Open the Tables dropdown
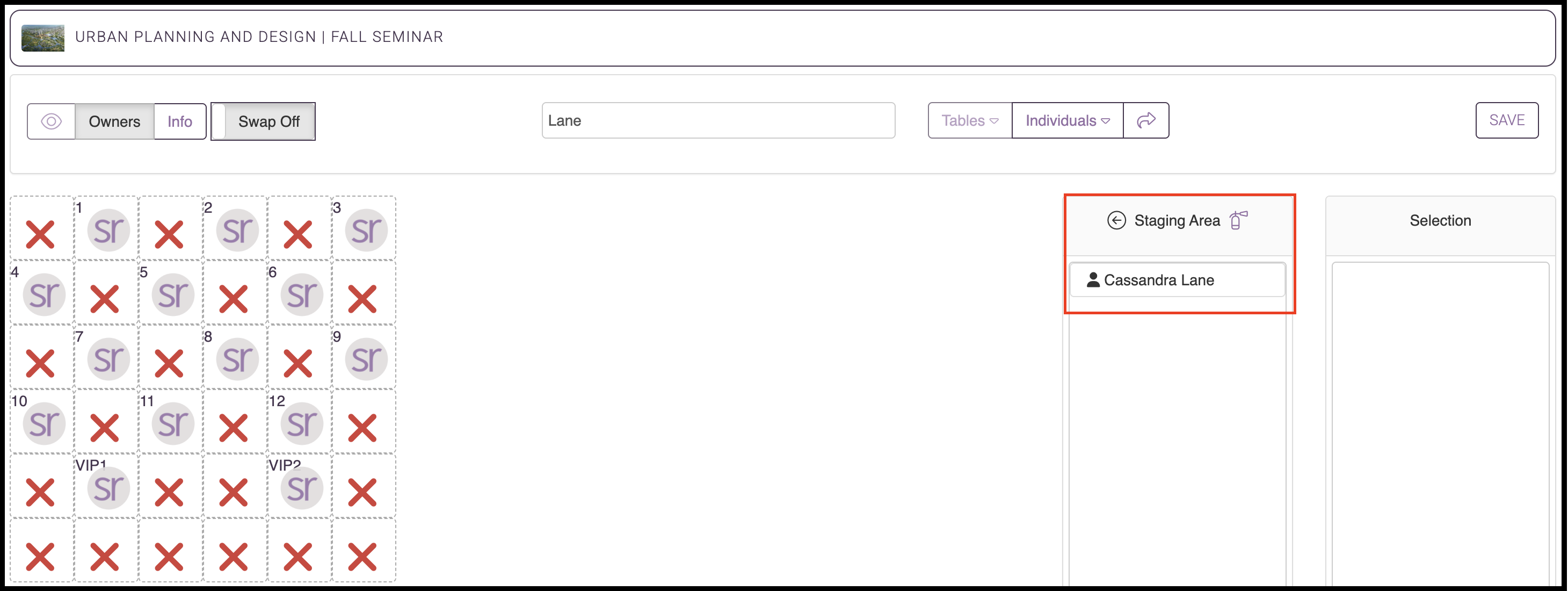 click(x=970, y=121)
